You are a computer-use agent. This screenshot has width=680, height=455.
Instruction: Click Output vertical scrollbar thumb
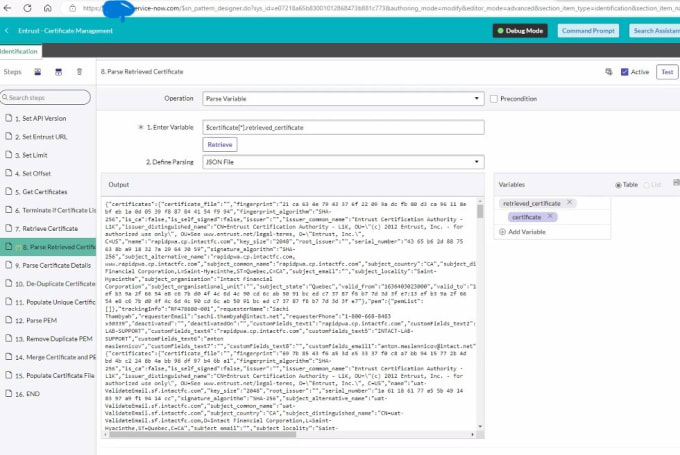[x=480, y=211]
